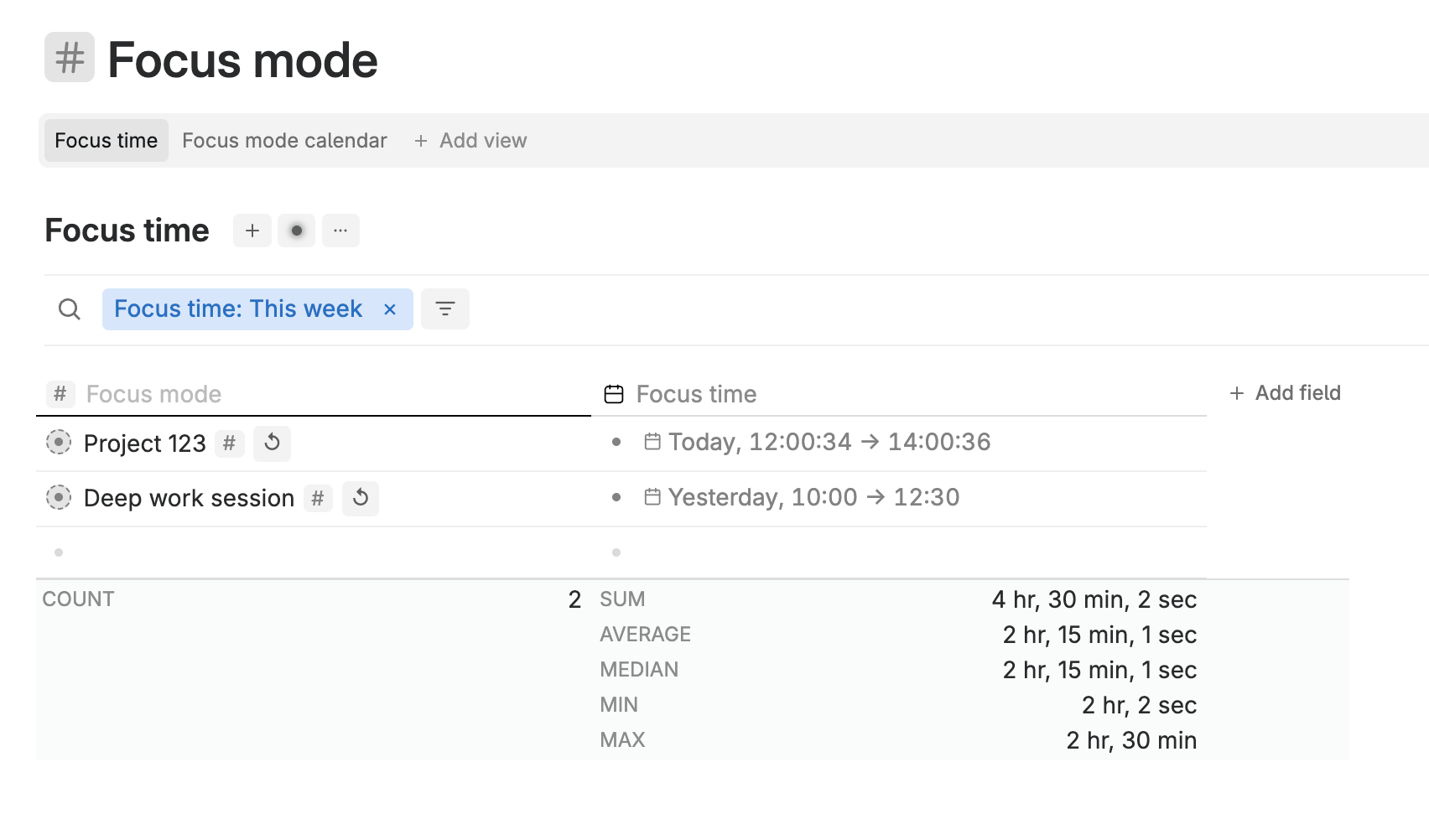Screen dimensions: 1429x840
Task: Open the Focus time column header
Action: tap(696, 394)
